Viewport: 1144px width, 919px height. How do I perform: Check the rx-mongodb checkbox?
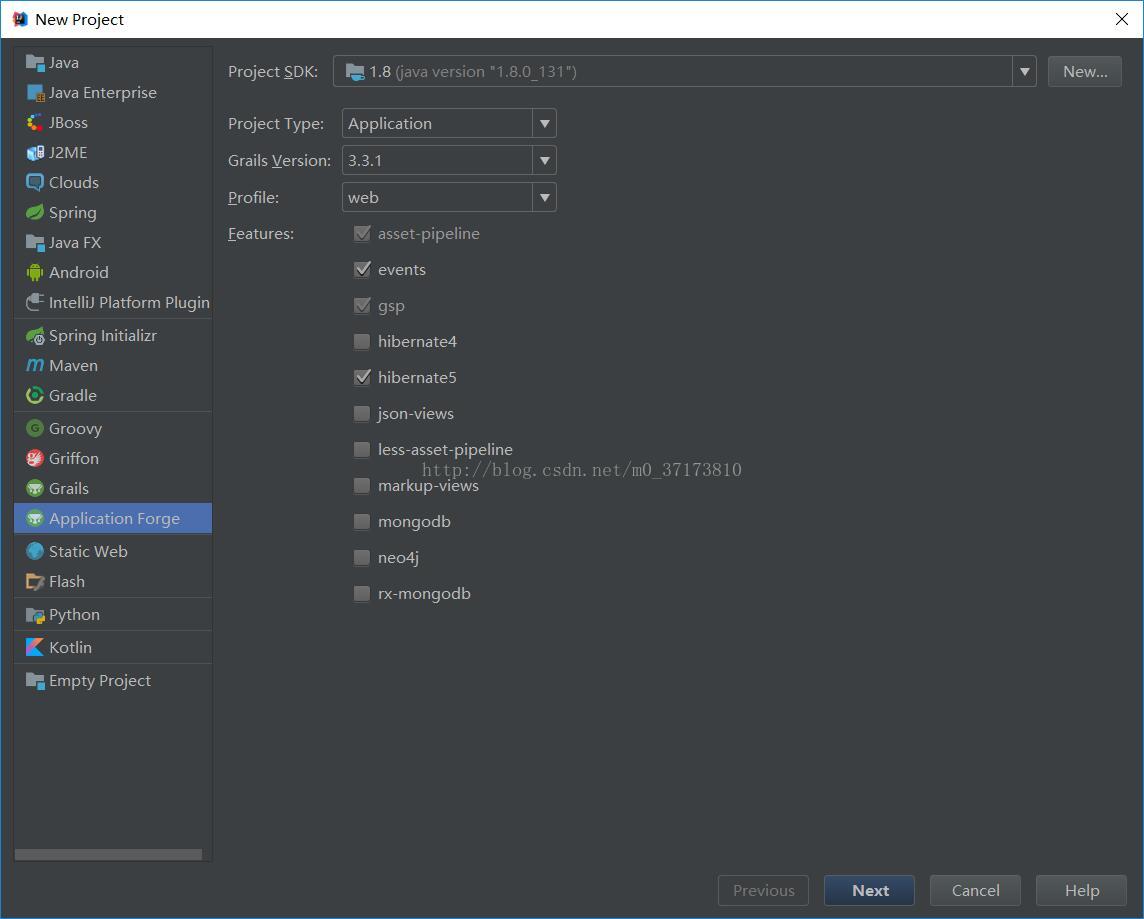[362, 594]
